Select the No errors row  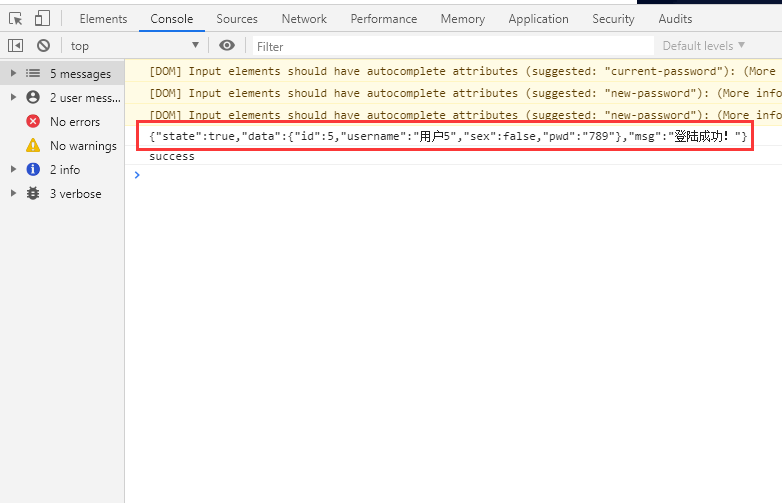point(62,121)
